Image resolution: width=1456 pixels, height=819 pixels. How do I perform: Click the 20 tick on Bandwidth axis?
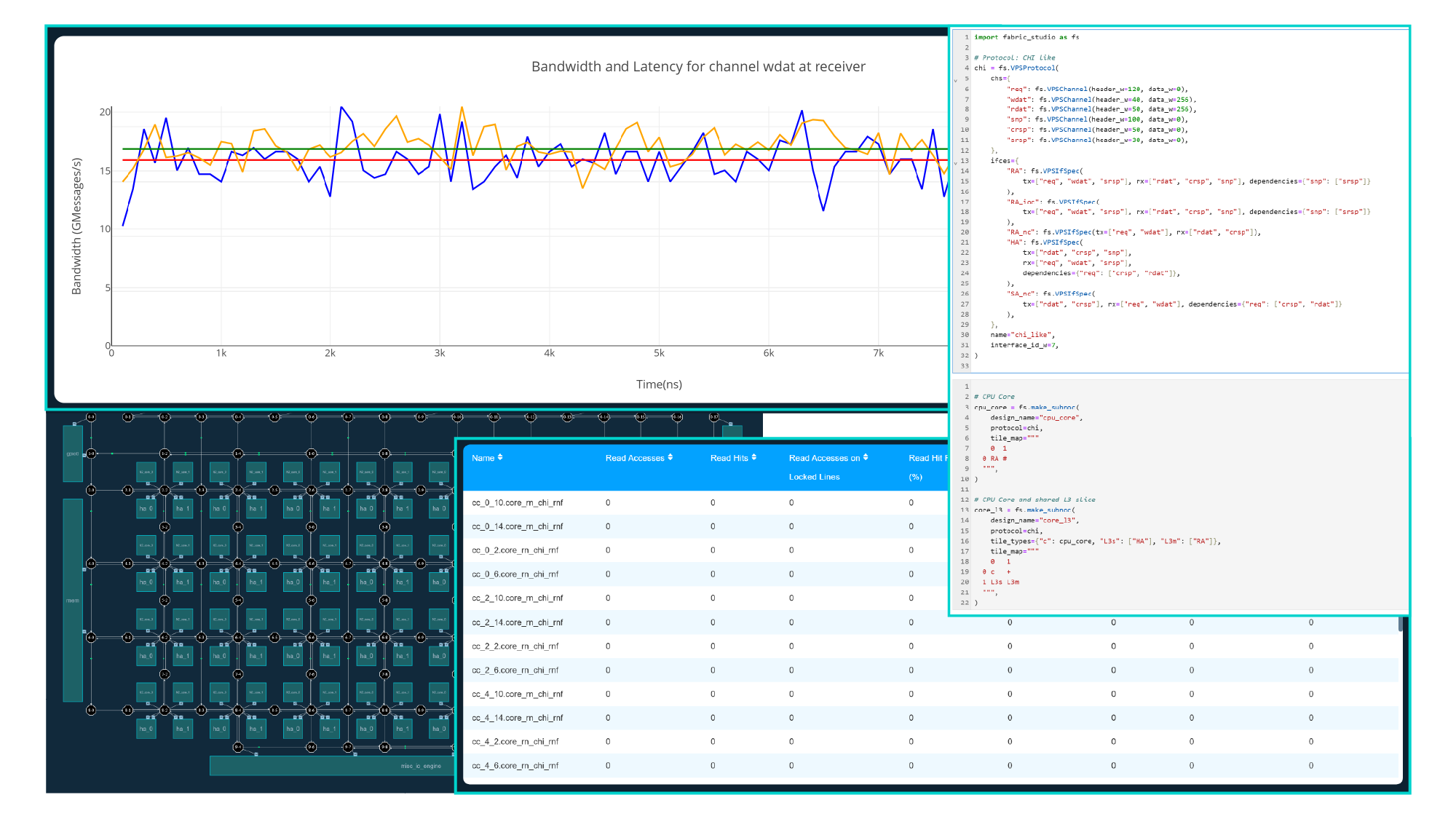pos(105,112)
